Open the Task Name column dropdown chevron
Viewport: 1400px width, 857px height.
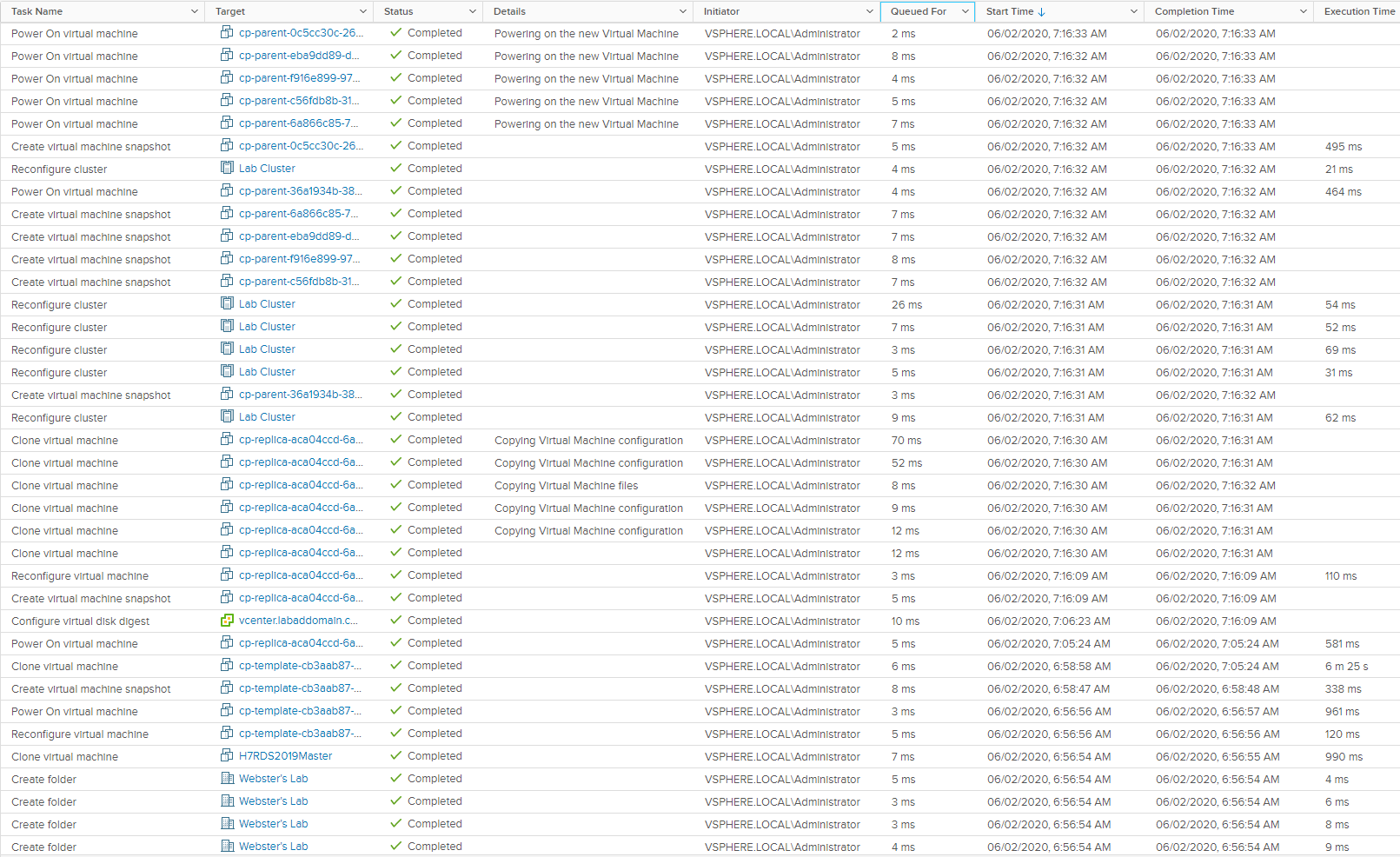pos(194,11)
